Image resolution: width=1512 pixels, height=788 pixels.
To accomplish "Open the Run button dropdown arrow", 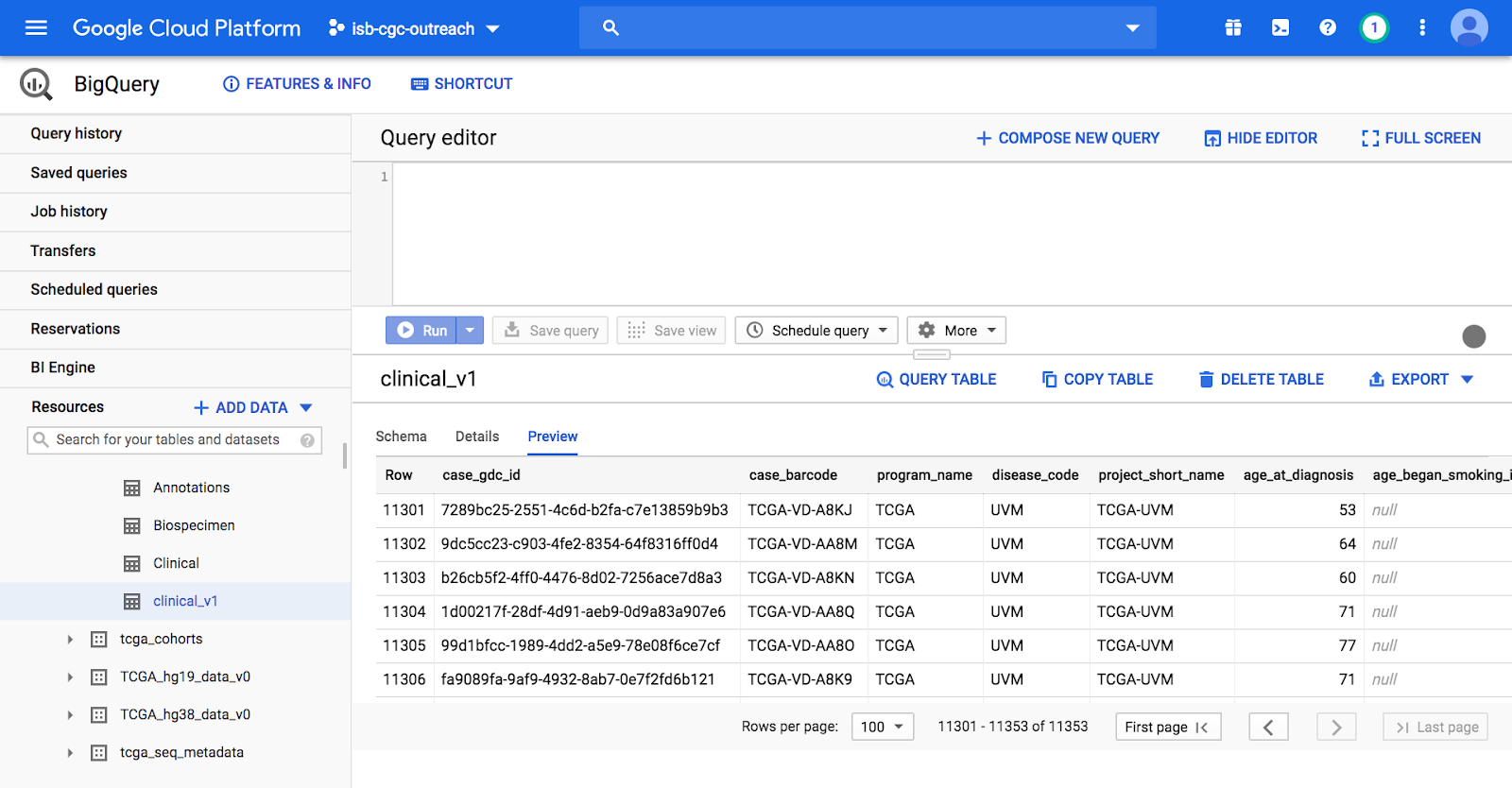I will [x=470, y=330].
